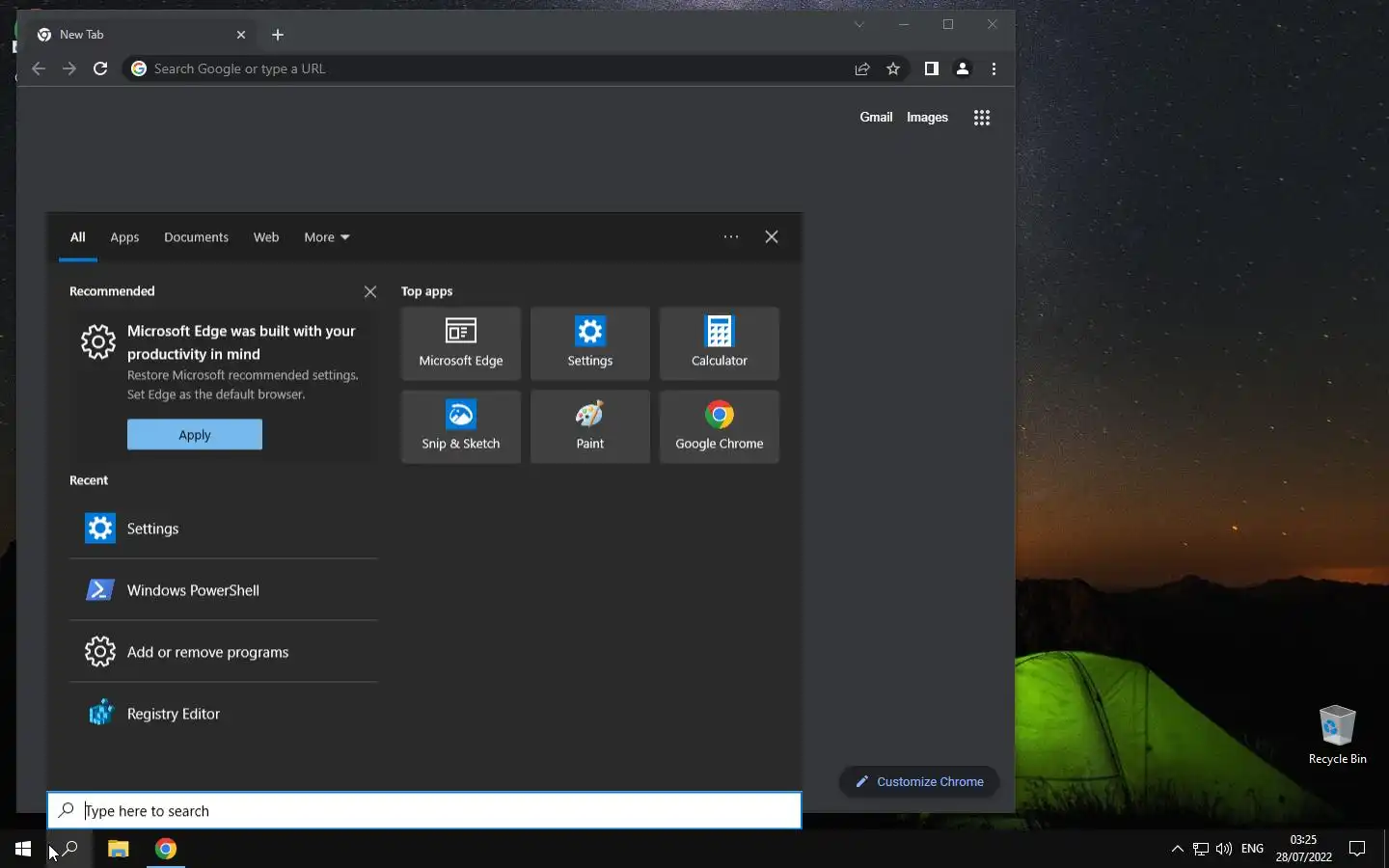Expand the More filter dropdown

pos(327,237)
